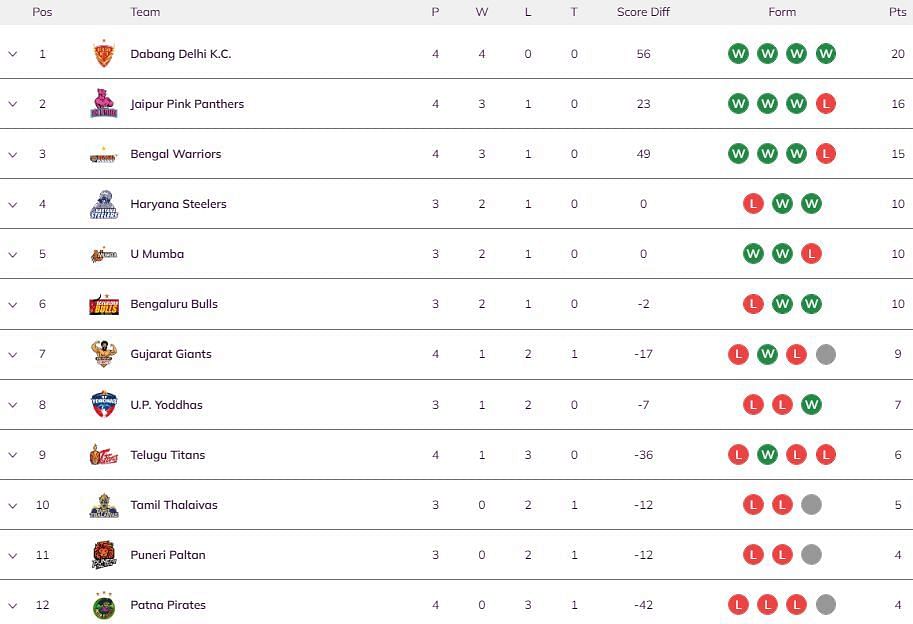Open the U Mumba team name link
The width and height of the screenshot is (913, 624).
point(157,254)
